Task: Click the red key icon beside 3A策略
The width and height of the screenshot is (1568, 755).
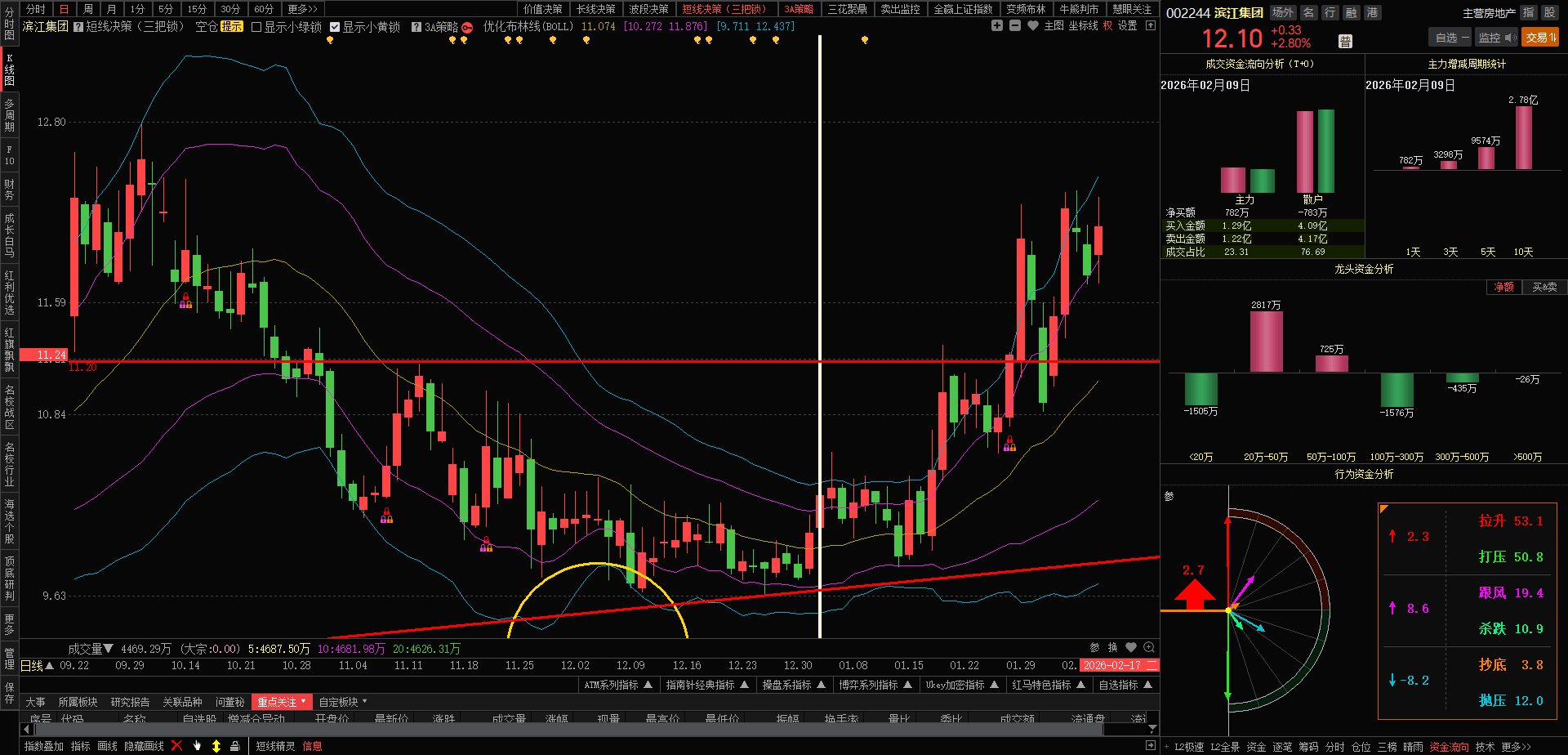Action: click(x=467, y=27)
